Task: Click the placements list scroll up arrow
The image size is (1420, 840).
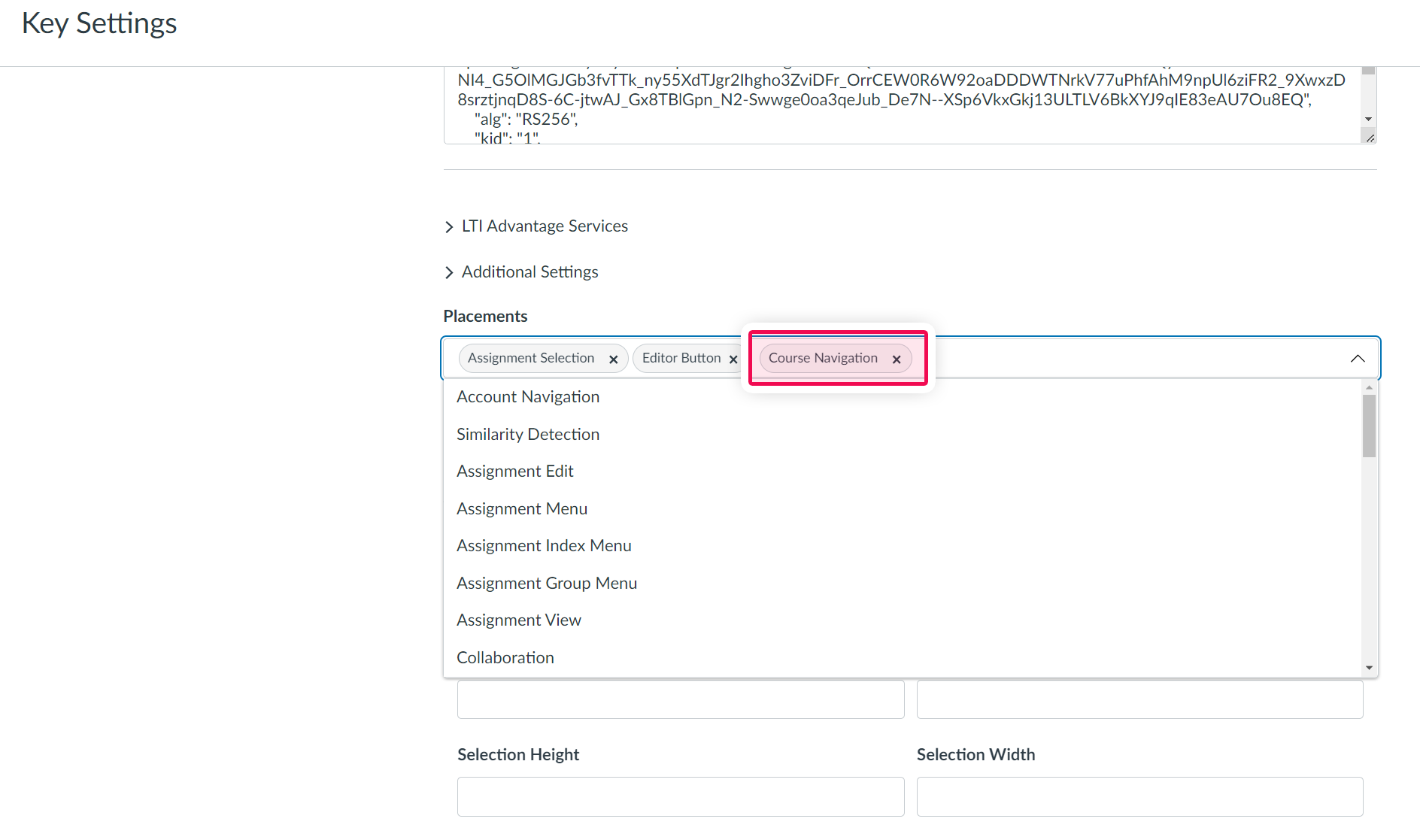Action: point(1370,387)
